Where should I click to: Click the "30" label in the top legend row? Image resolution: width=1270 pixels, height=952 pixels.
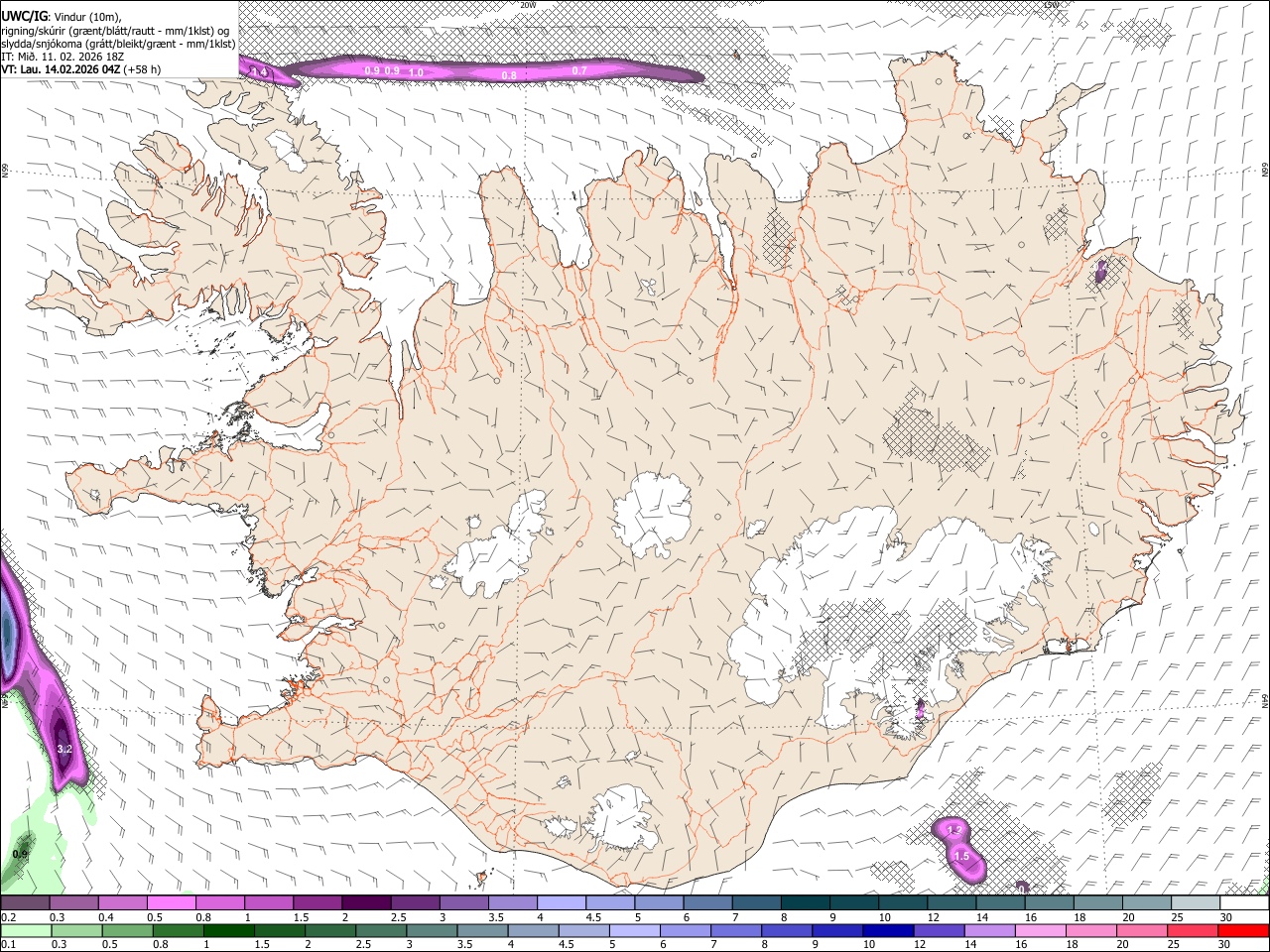pos(1225,917)
